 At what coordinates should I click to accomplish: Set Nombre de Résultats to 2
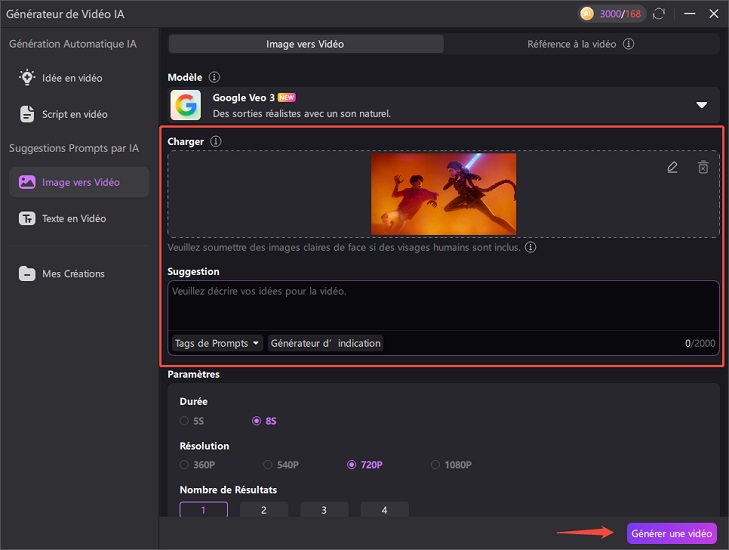coord(264,510)
